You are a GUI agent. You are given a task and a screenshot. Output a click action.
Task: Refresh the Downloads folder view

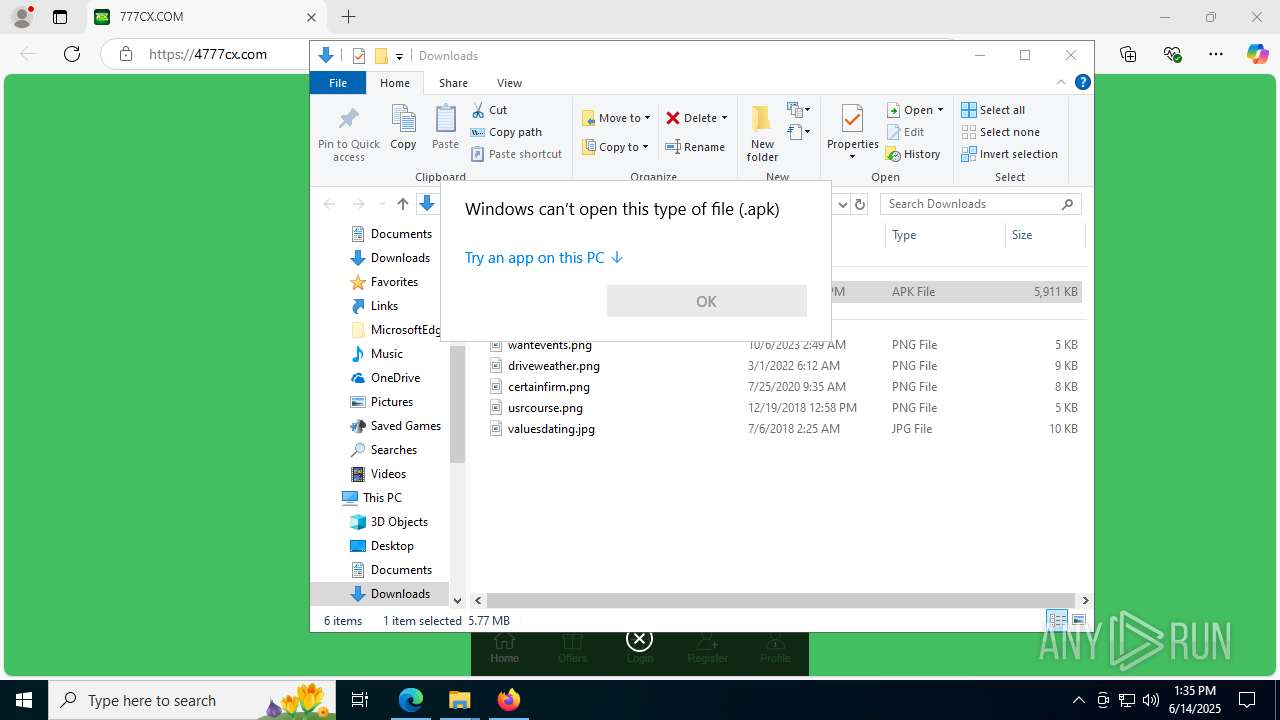click(x=860, y=204)
